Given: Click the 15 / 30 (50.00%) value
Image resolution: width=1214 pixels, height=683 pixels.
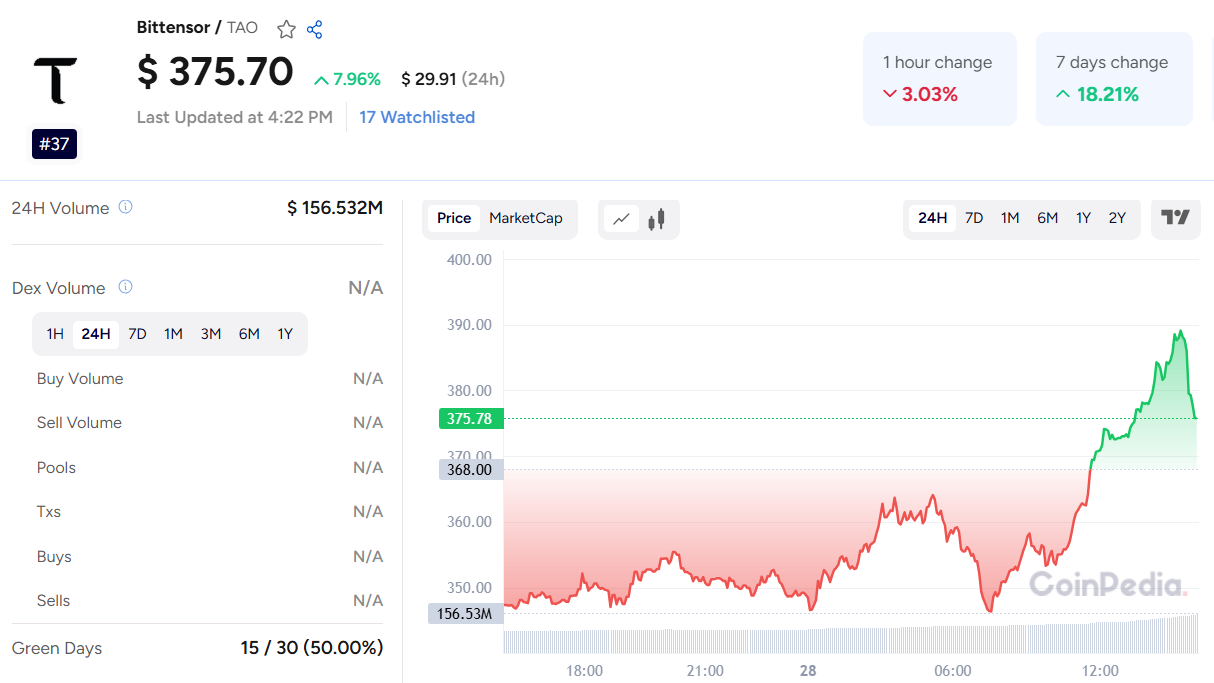Looking at the screenshot, I should pyautogui.click(x=312, y=648).
